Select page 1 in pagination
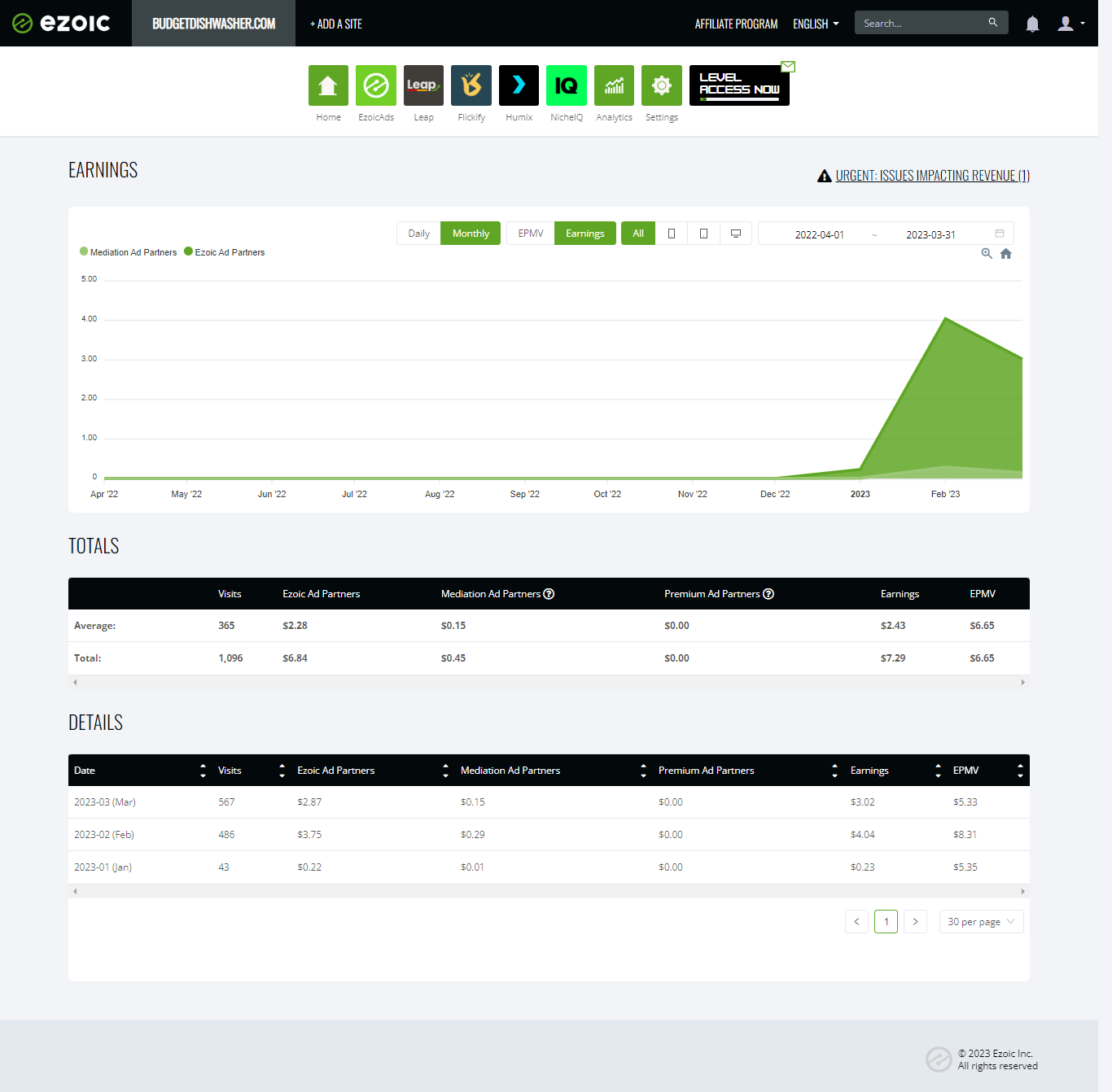 (886, 922)
